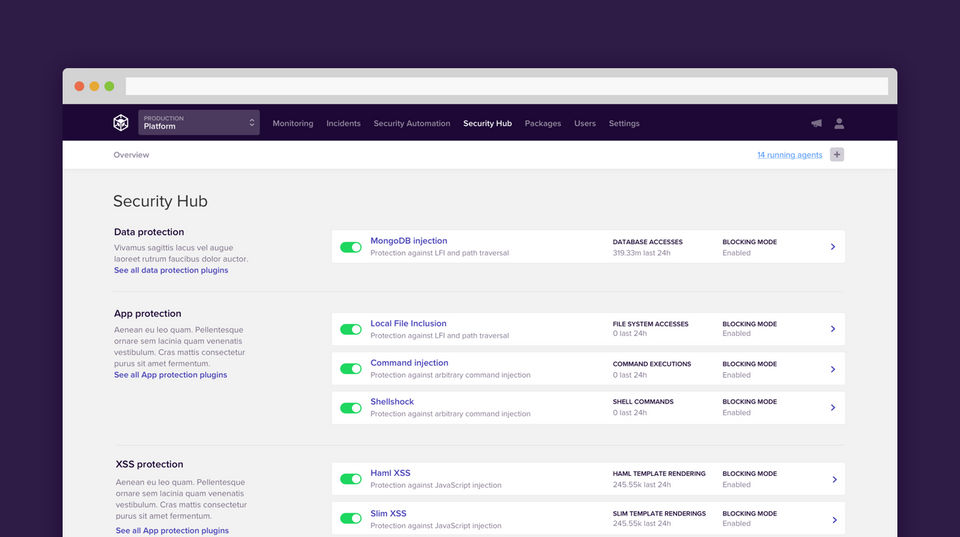
Task: Open the Local File Inclusion link
Action: tap(408, 323)
